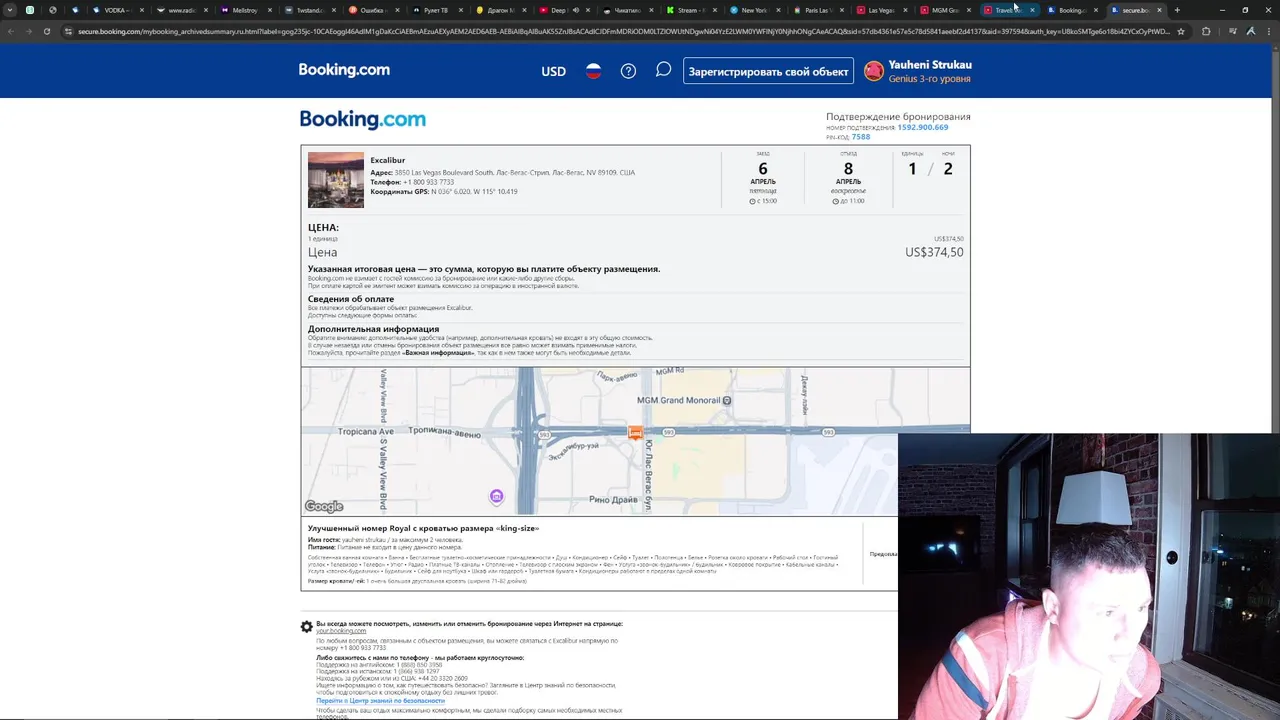
Task: Click check-out date 8 Апрель
Action: pos(848,174)
